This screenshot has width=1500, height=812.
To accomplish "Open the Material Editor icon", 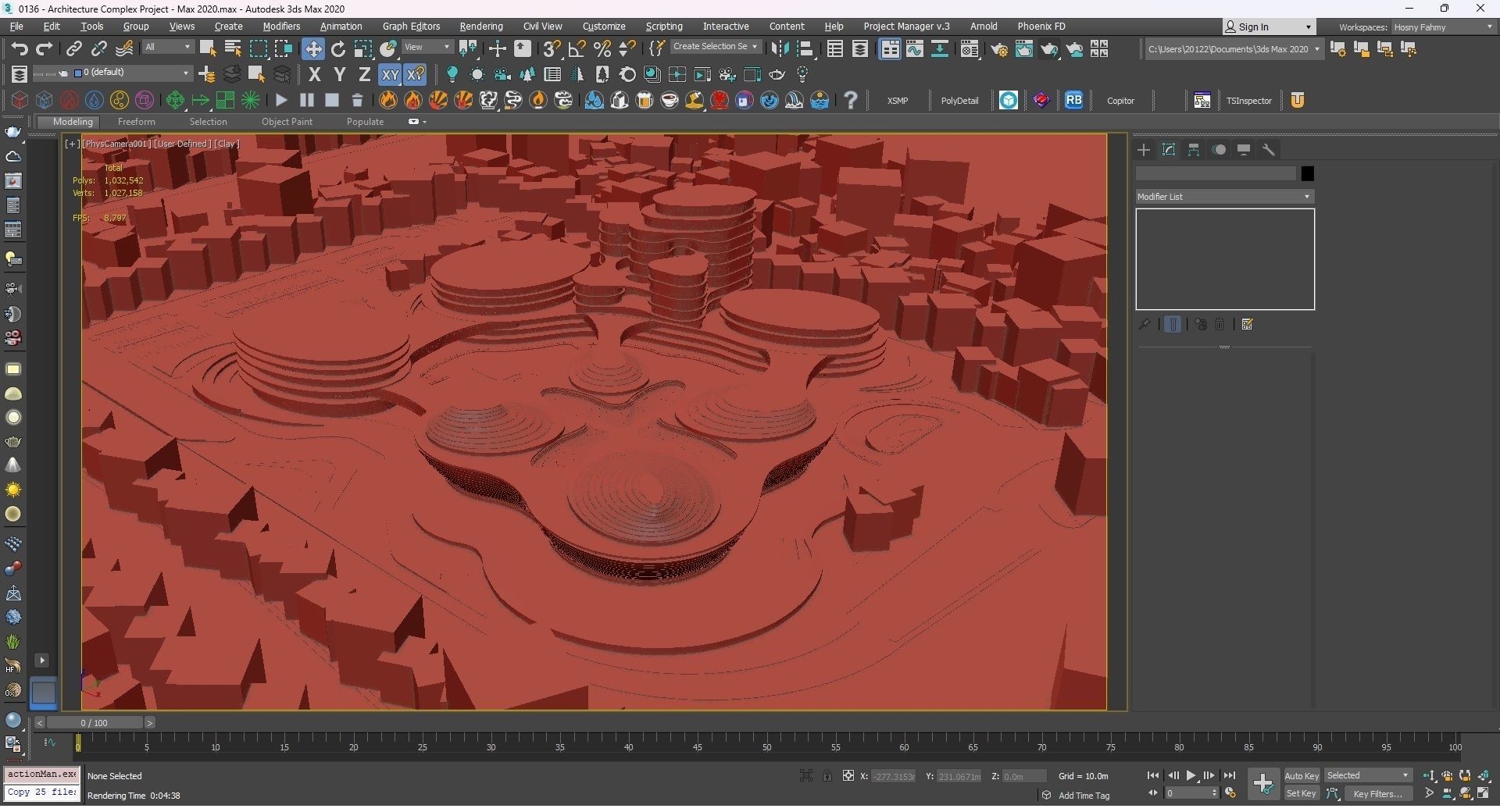I will point(970,49).
